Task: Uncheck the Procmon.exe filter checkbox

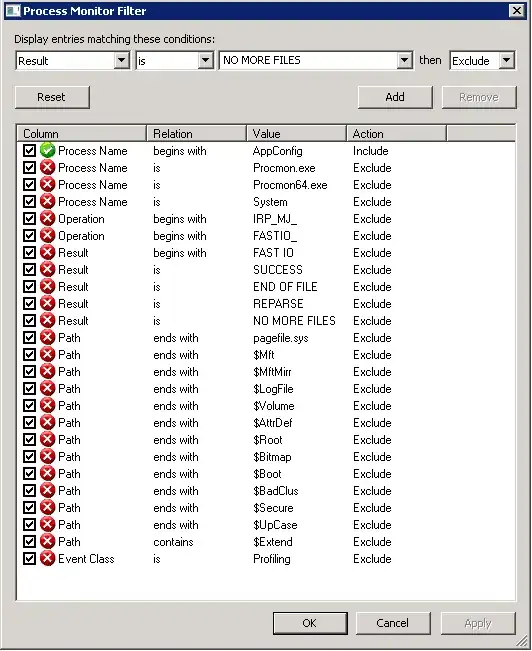Action: pyautogui.click(x=29, y=167)
